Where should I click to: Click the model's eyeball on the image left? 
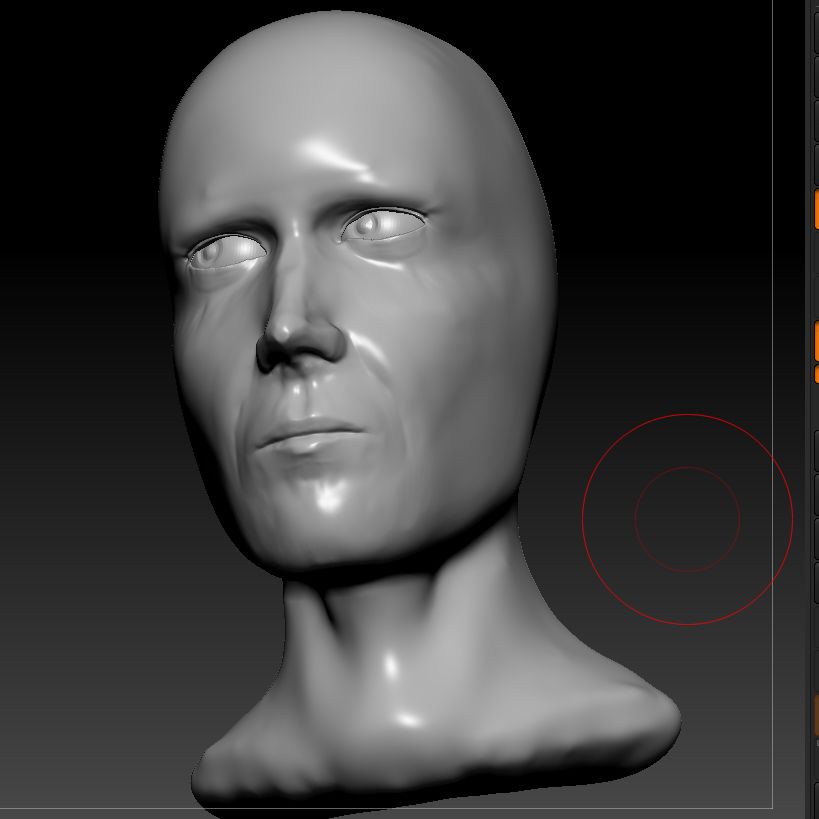[226, 253]
